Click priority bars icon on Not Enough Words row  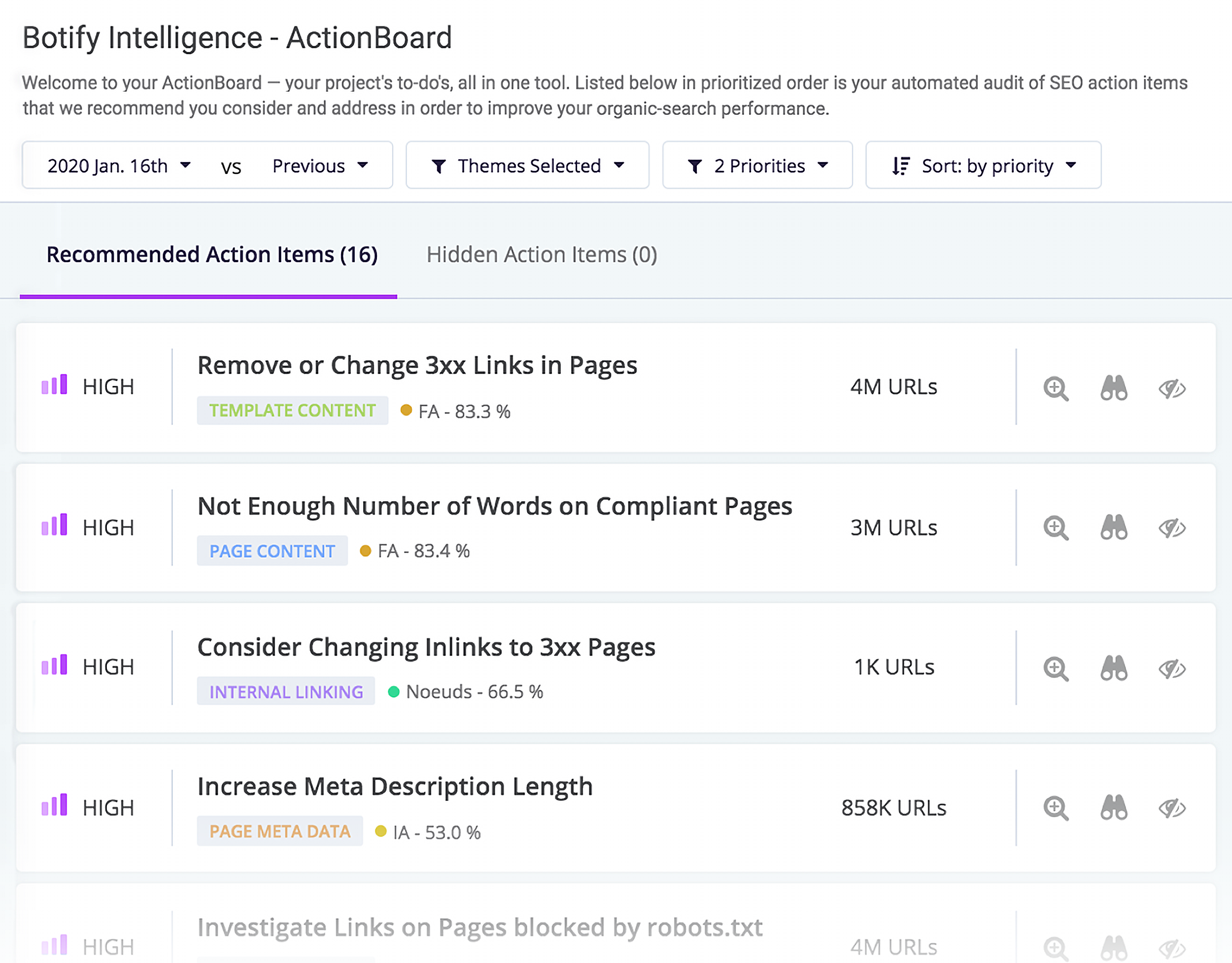[x=54, y=524]
